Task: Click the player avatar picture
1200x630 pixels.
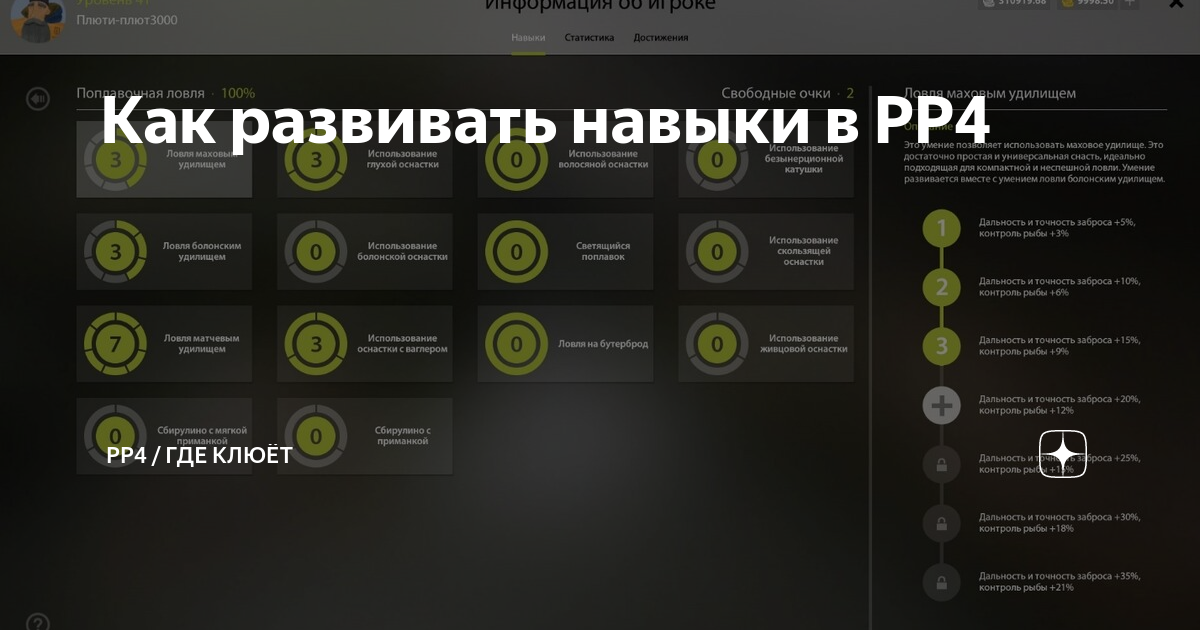Action: tap(38, 20)
